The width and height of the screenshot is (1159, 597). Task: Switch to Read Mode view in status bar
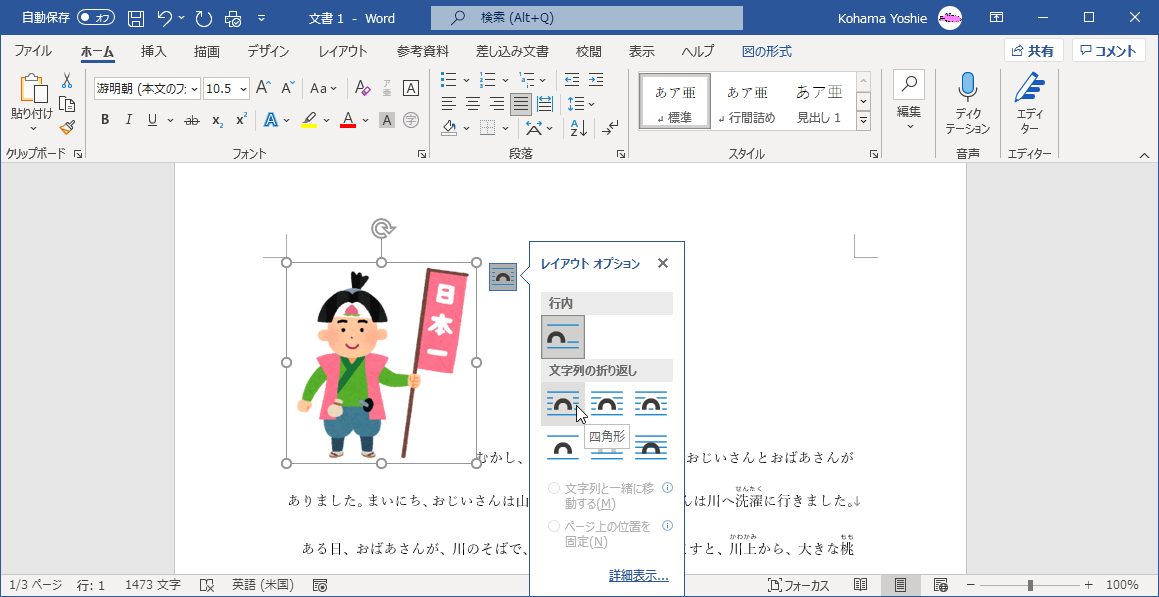coord(860,585)
